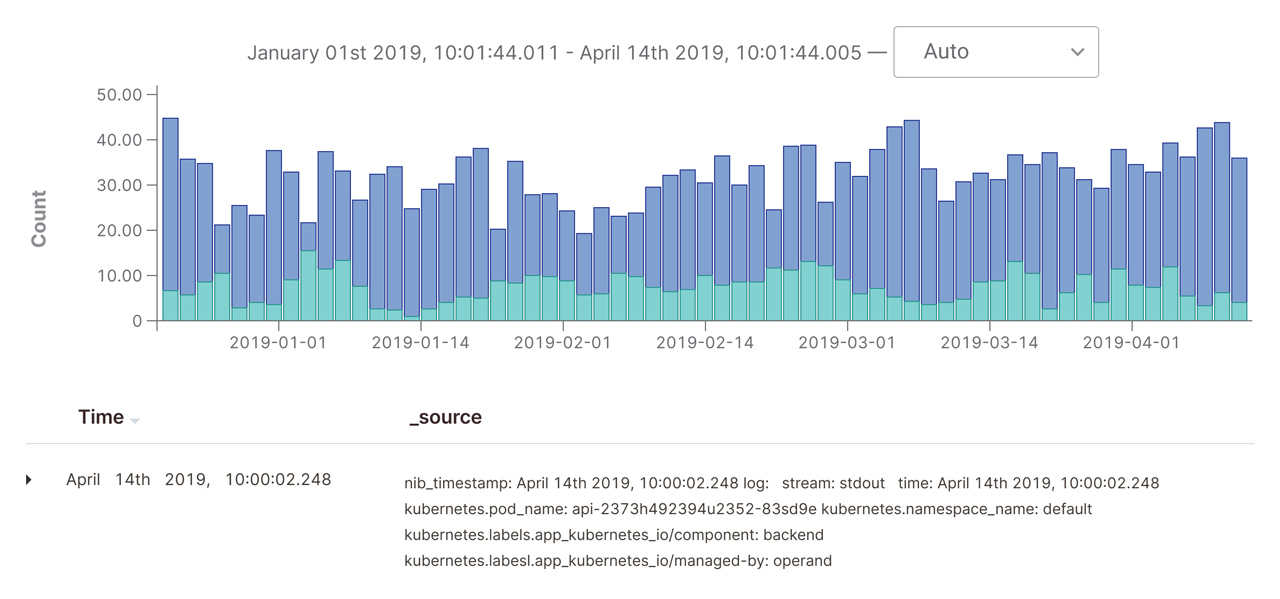
Task: Select the leftmost tallest histogram bar
Action: point(170,218)
